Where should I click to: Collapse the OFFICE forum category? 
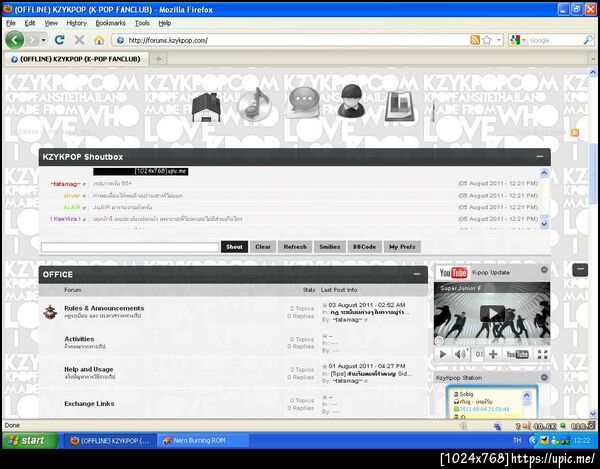pyautogui.click(x=417, y=274)
